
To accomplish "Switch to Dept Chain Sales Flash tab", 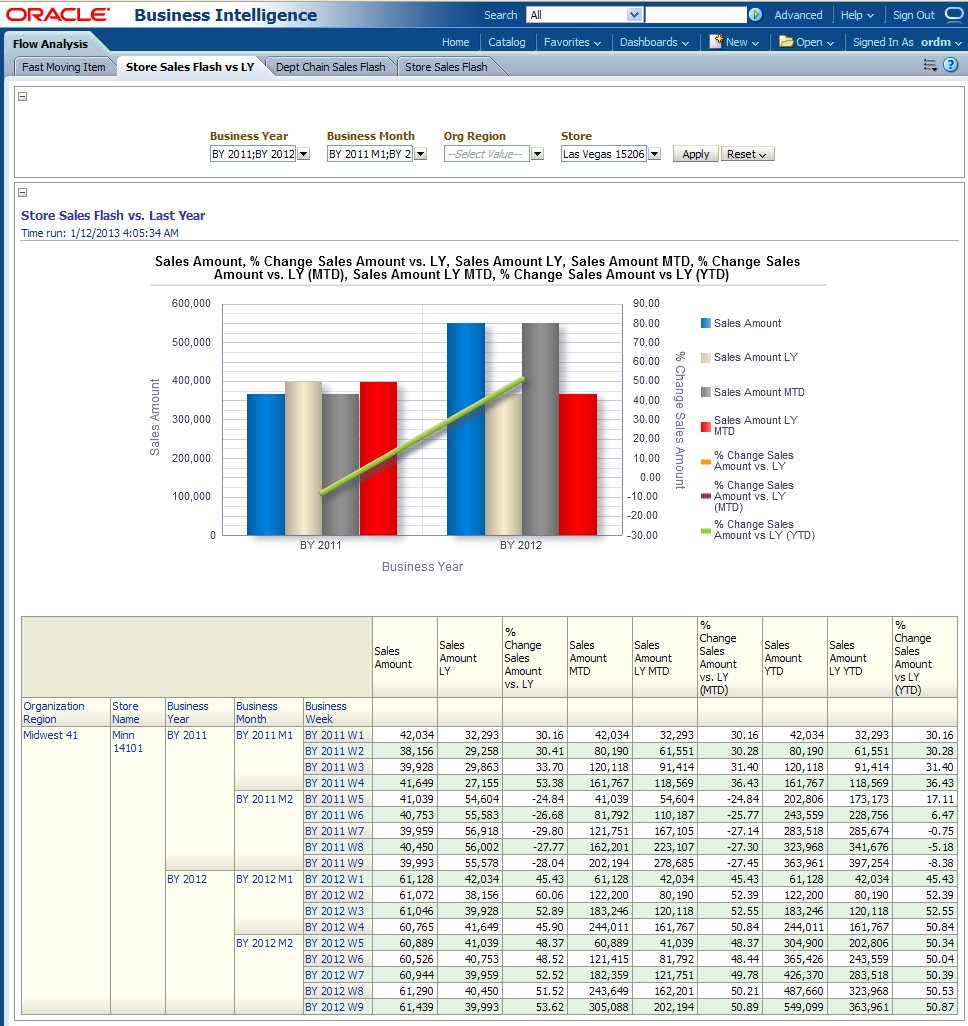I will 330,67.
